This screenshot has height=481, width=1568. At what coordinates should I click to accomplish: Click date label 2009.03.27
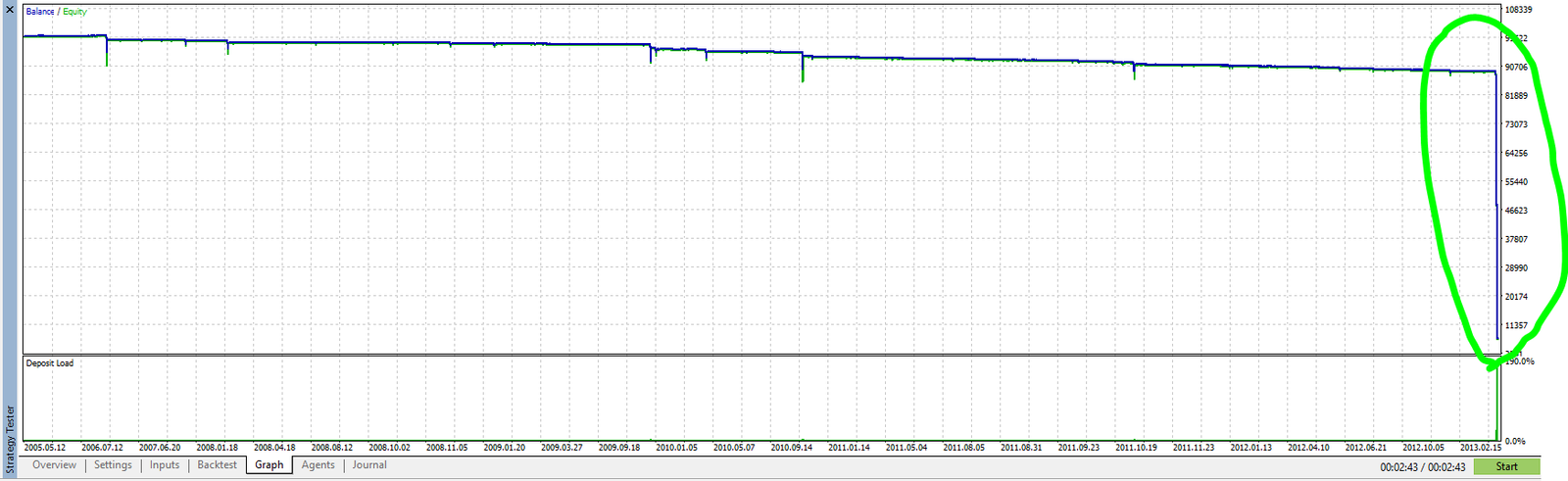pyautogui.click(x=562, y=448)
